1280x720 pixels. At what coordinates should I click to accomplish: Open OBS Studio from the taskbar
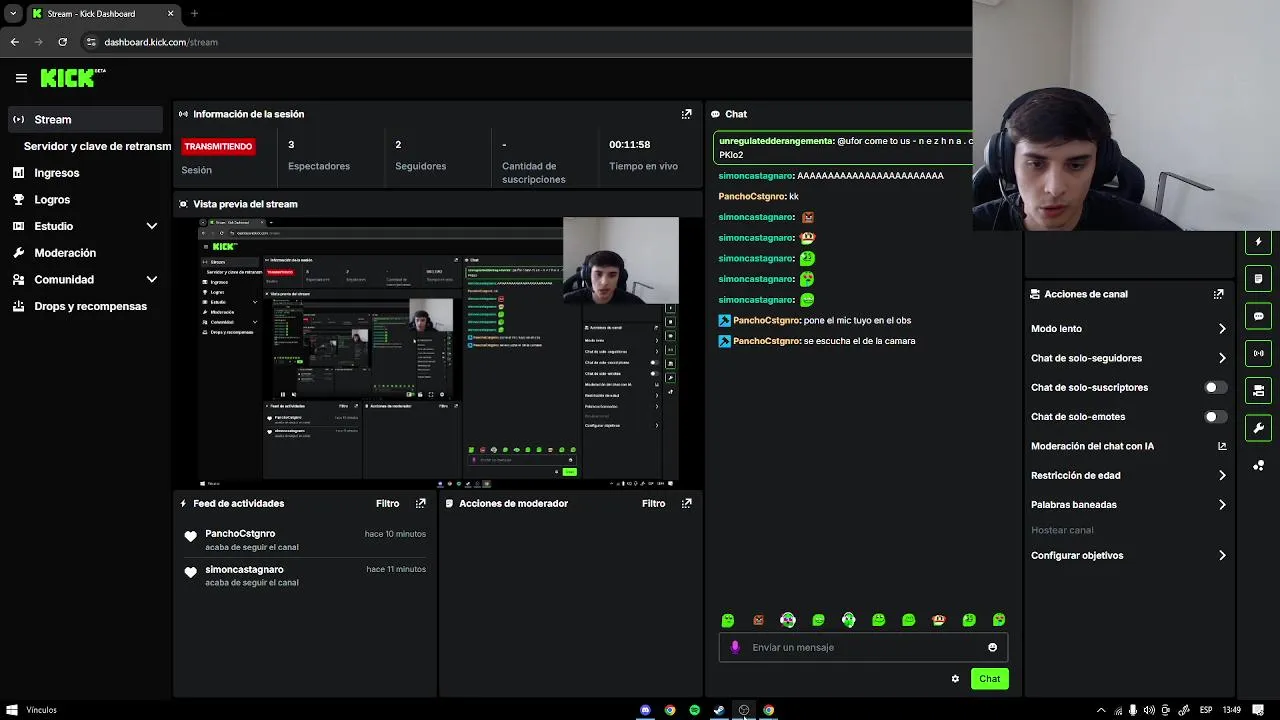743,710
